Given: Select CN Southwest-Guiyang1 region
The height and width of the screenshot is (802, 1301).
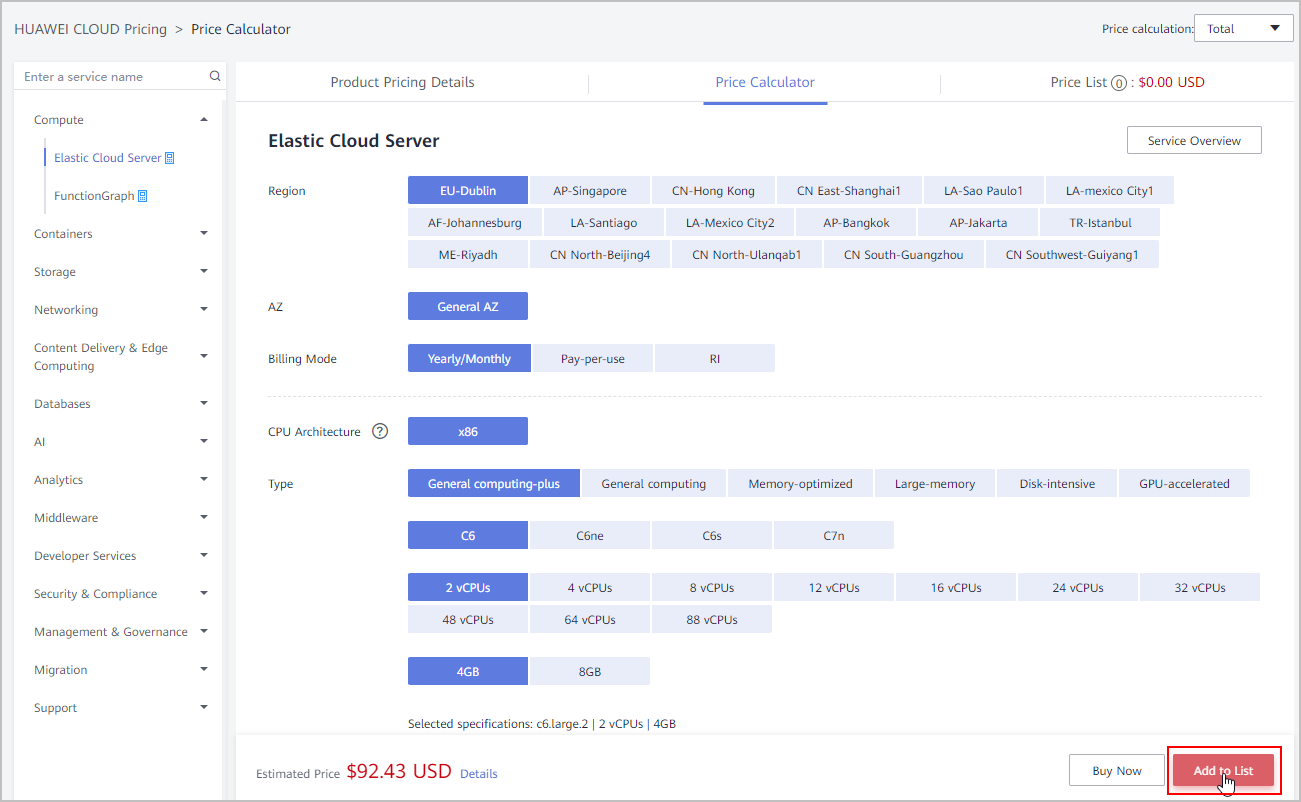Looking at the screenshot, I should 1072,255.
